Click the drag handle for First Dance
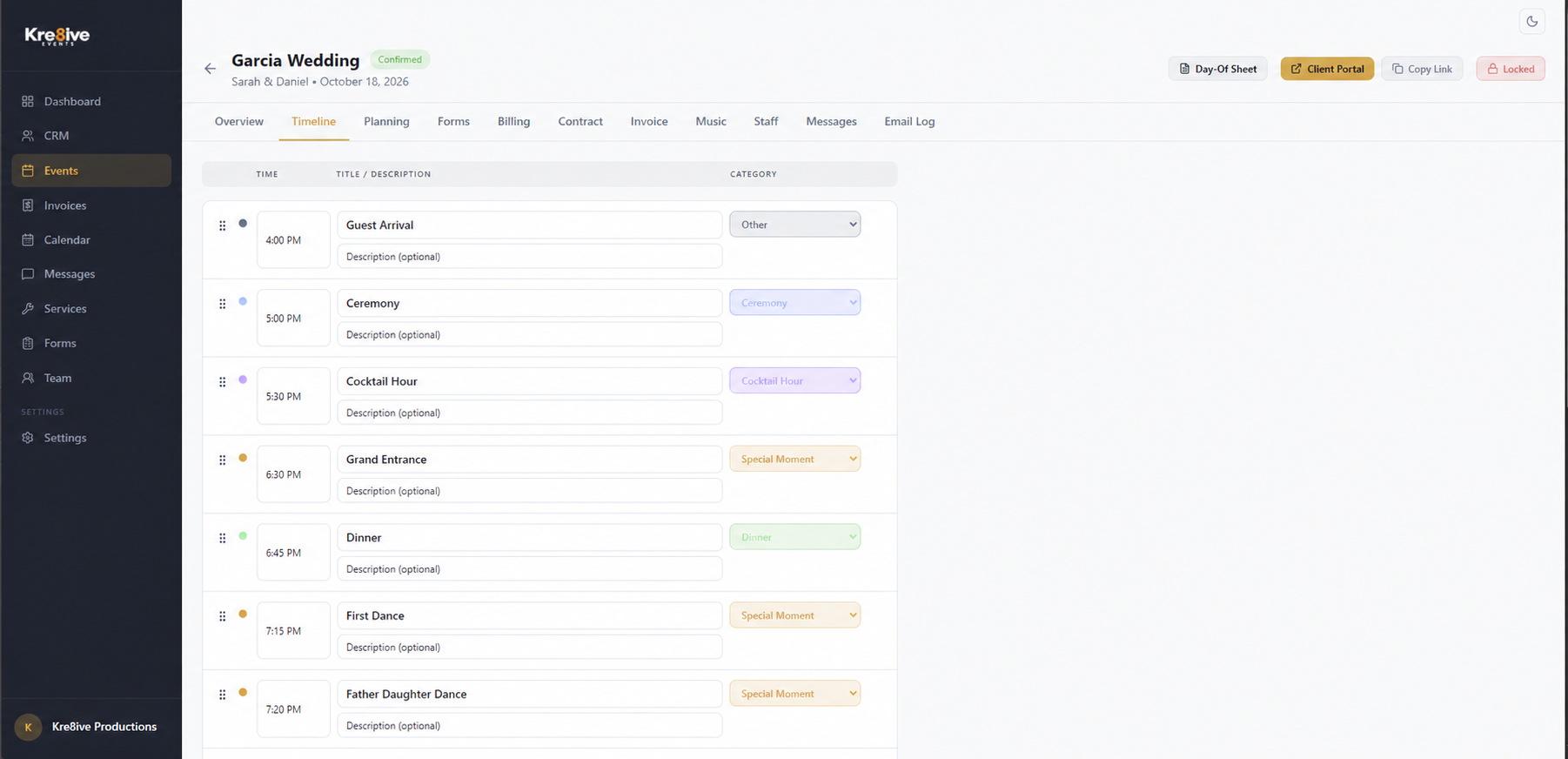 tap(223, 617)
